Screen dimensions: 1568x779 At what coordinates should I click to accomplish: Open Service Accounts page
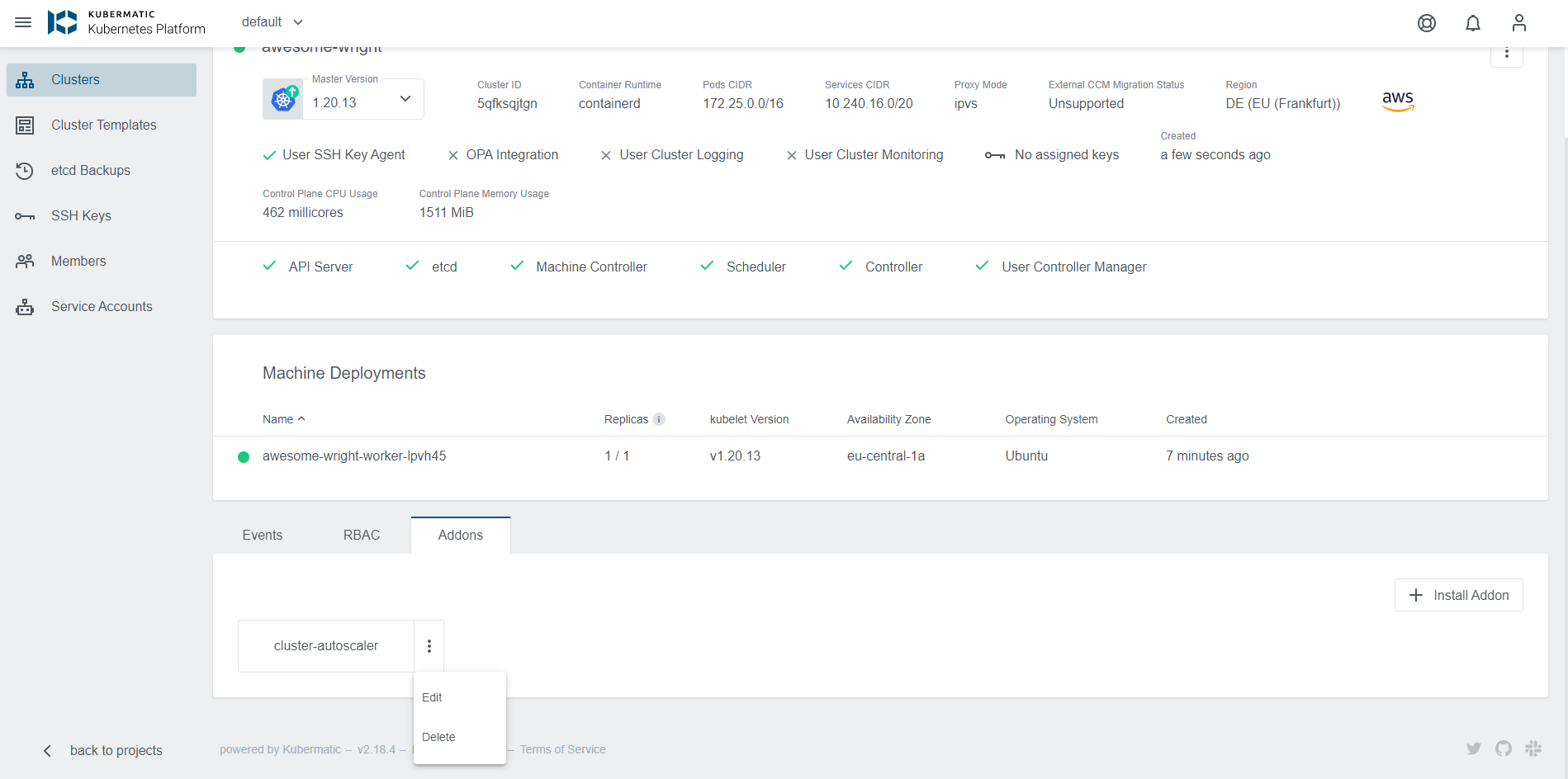coord(102,307)
